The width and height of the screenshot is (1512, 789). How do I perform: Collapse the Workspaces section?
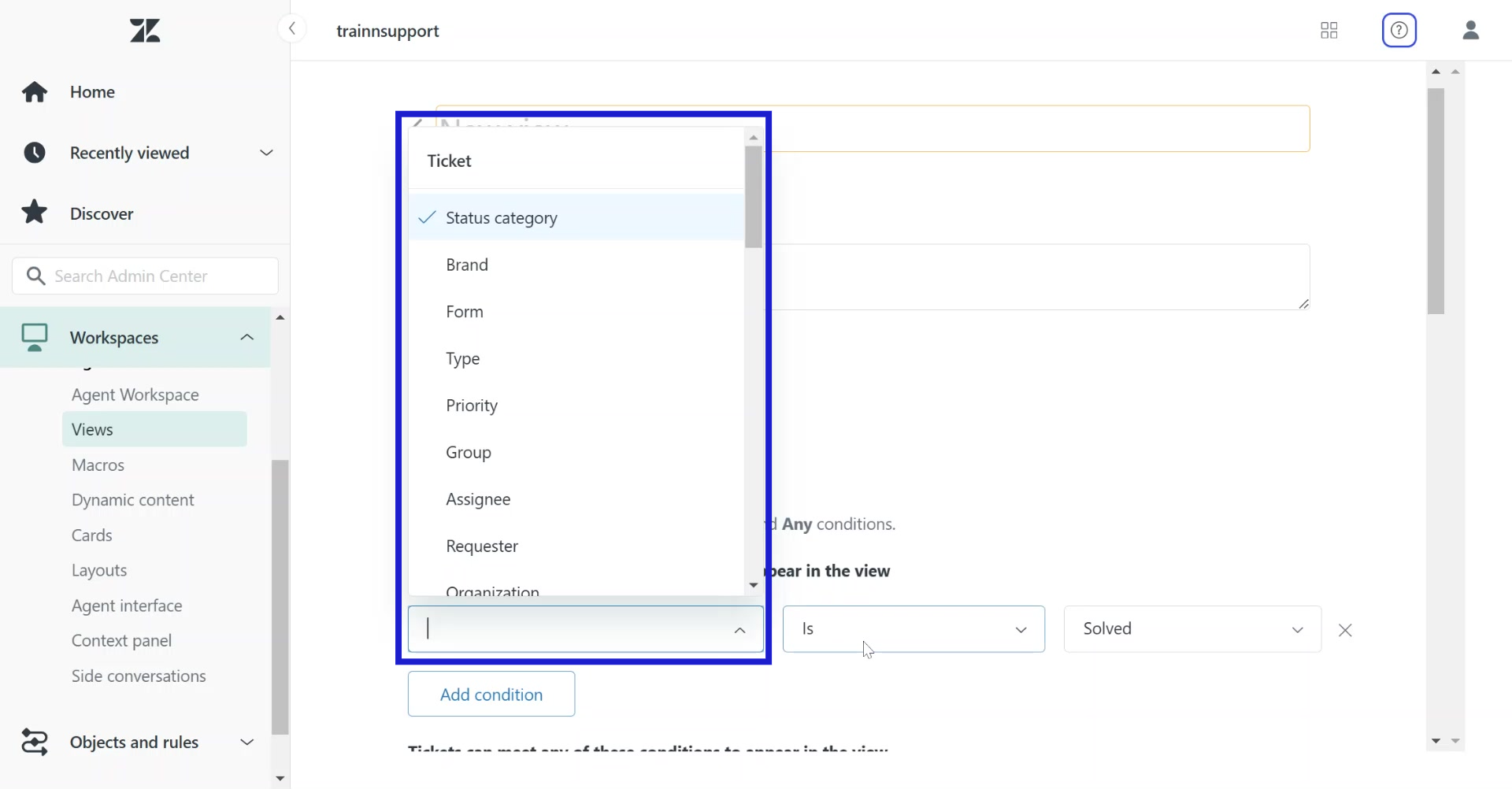(246, 337)
